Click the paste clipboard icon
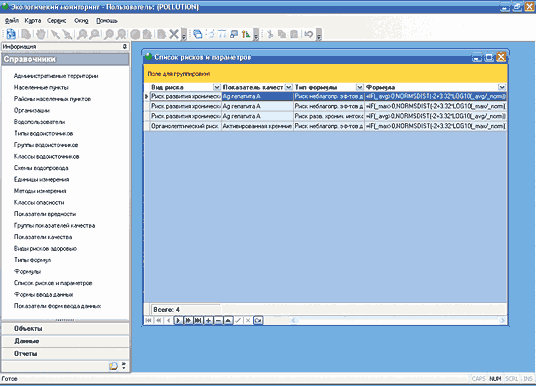Viewport: 536px width, 386px height. (x=294, y=34)
